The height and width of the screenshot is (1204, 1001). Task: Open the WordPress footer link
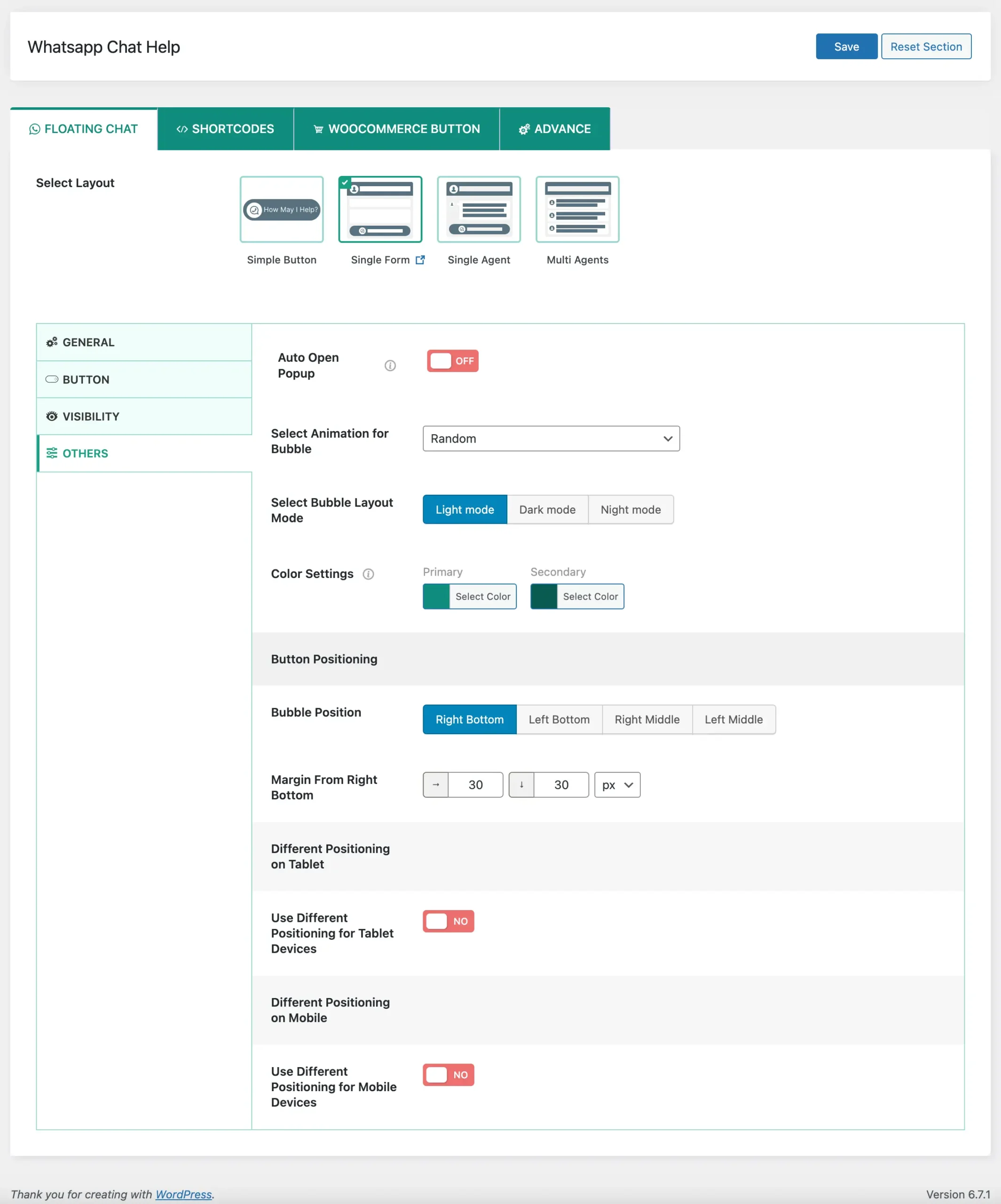(x=183, y=1194)
